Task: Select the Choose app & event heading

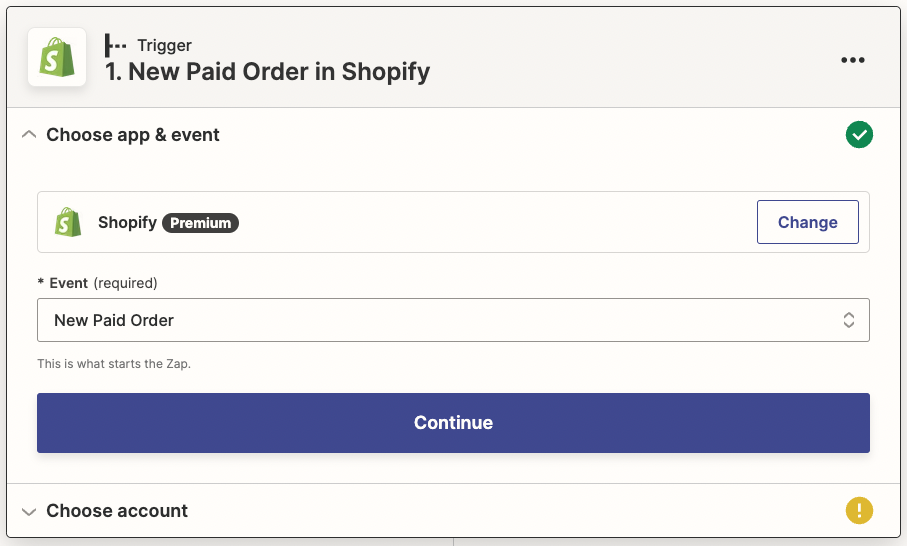Action: 132,135
